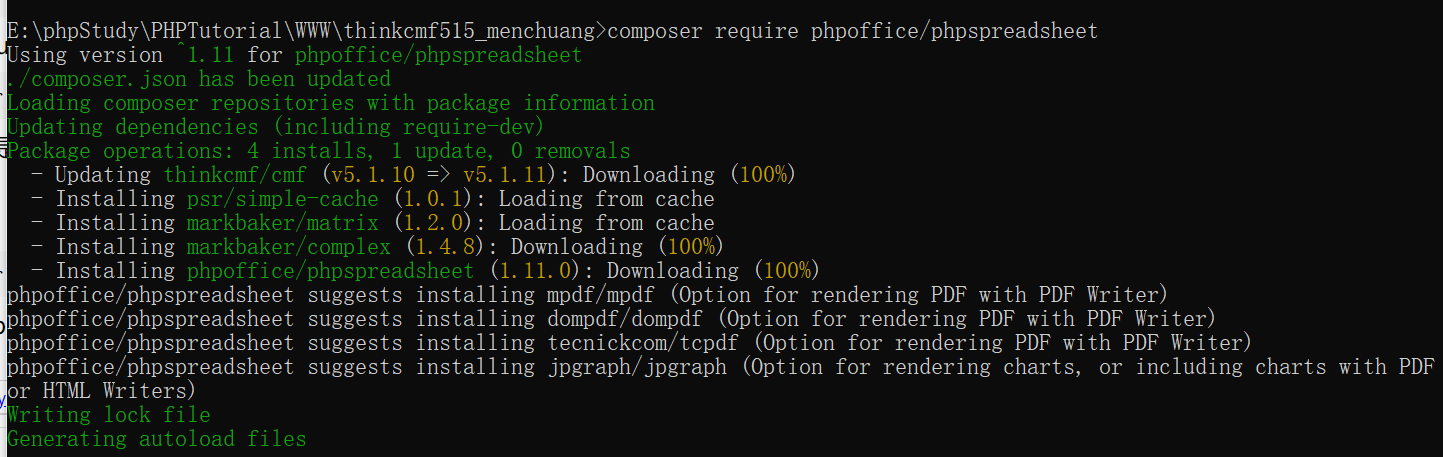This screenshot has height=457, width=1443.
Task: Click the 'Package operations' summary line
Action: (x=318, y=151)
